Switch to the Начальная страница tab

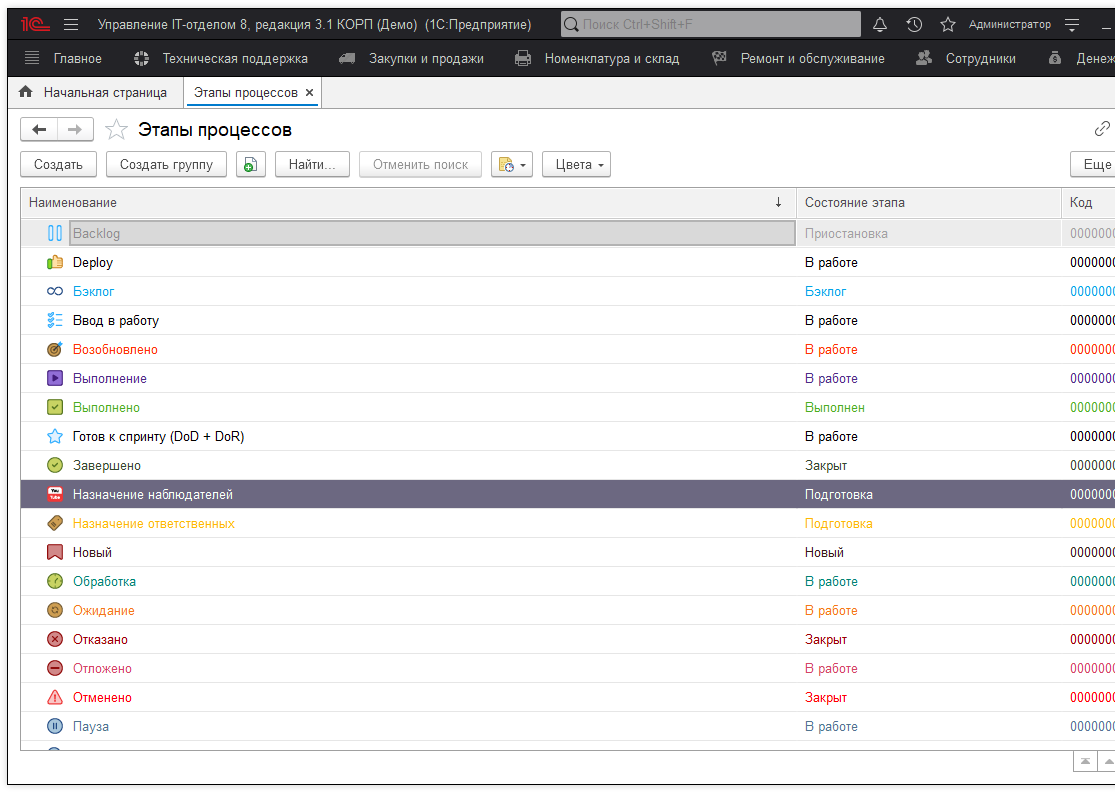click(x=104, y=93)
